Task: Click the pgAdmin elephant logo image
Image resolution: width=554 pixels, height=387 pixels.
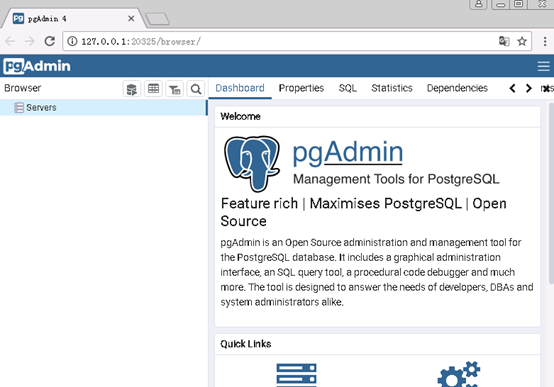Action: (x=252, y=163)
